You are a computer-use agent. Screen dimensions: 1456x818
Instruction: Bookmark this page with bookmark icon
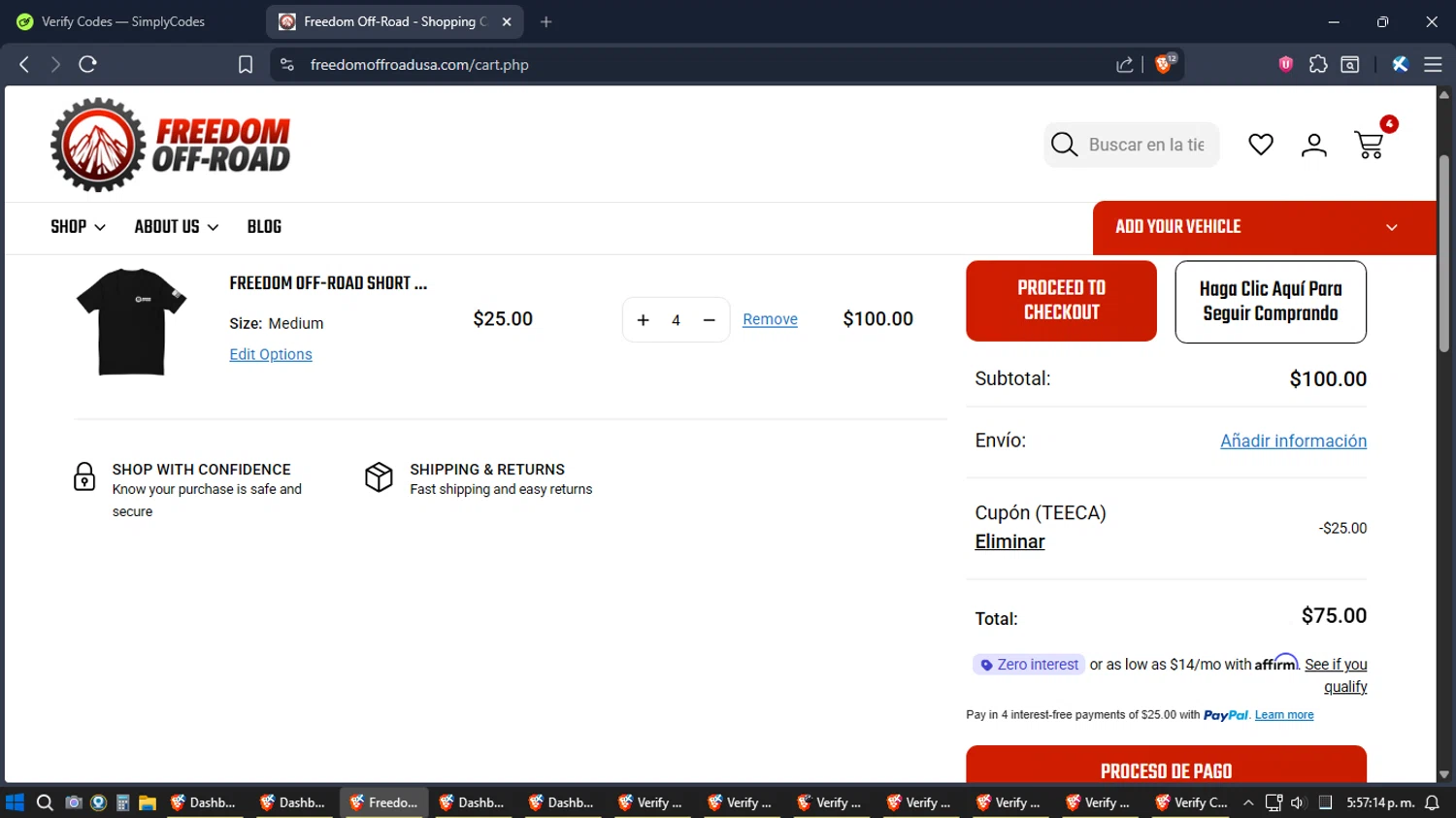click(246, 64)
